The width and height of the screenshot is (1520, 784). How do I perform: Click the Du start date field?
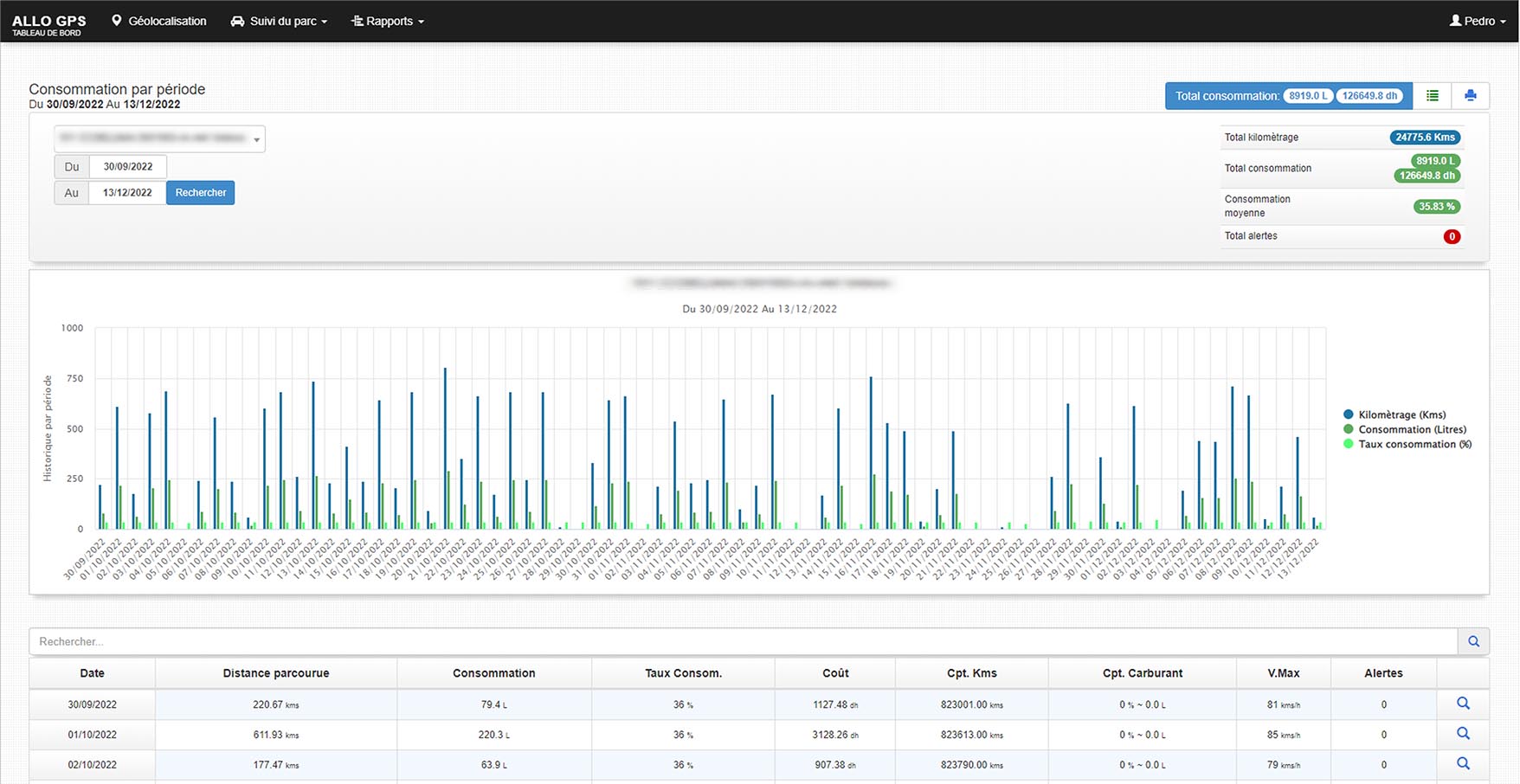(128, 167)
